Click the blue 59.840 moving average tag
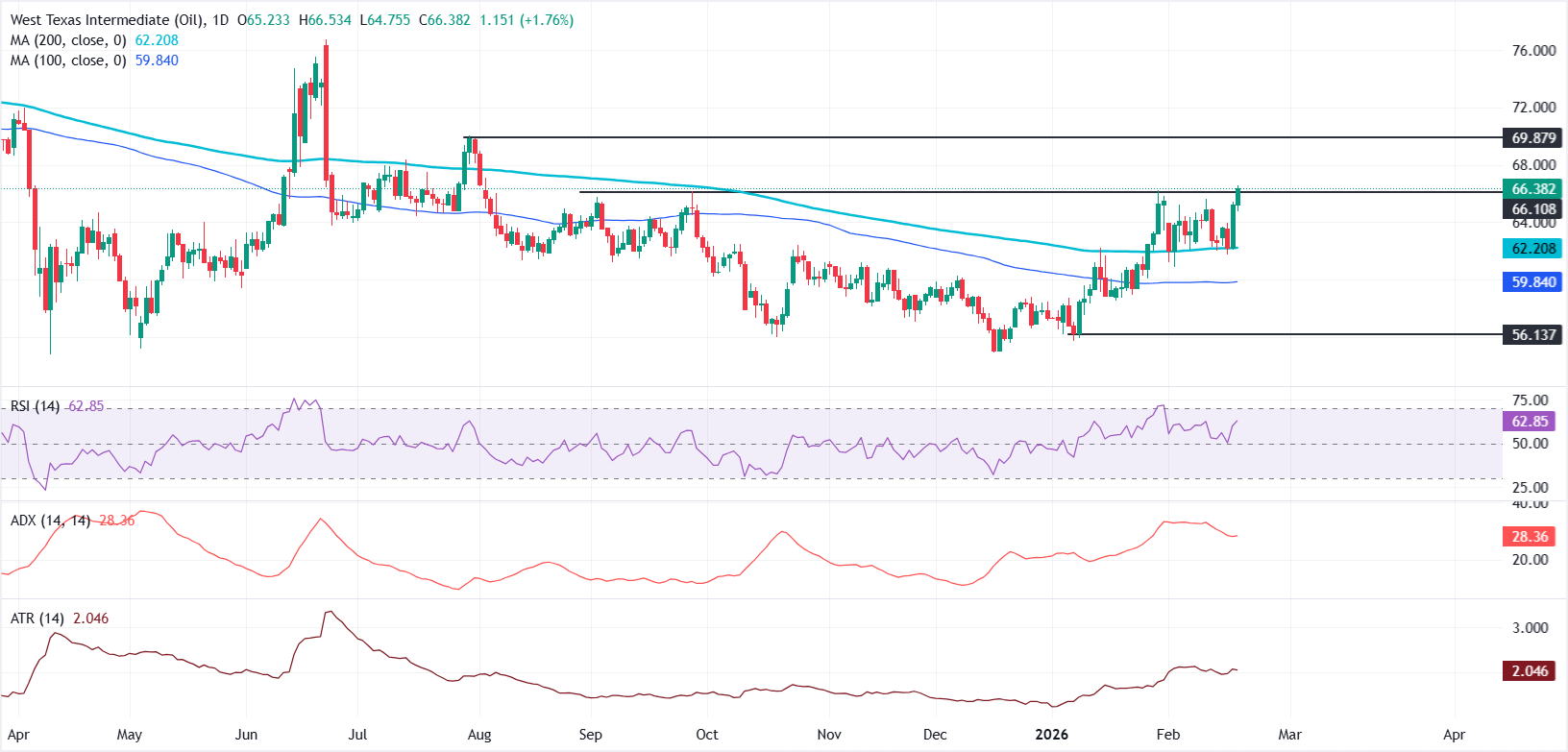 1533,282
